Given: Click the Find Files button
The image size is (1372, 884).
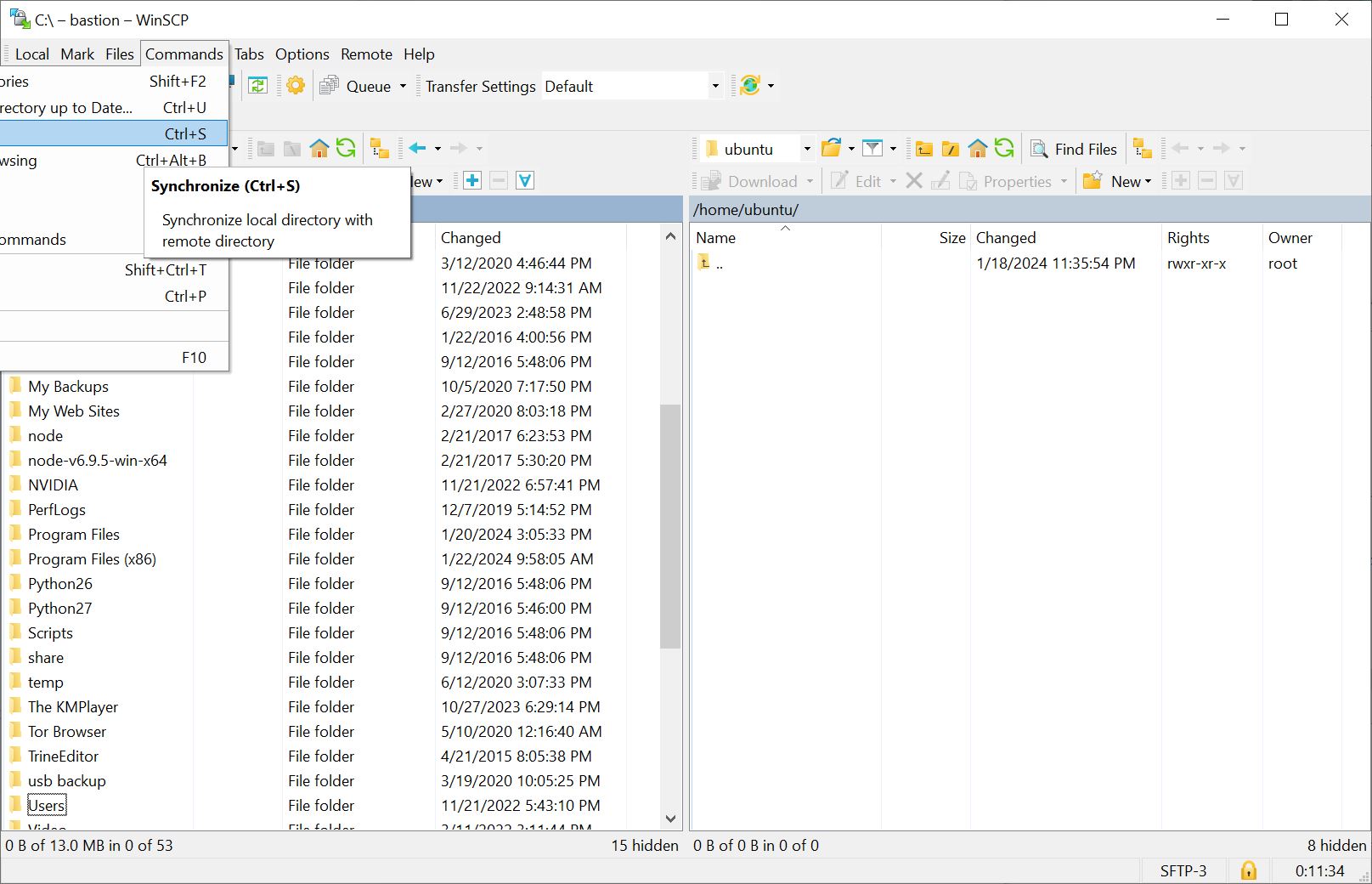Looking at the screenshot, I should coord(1074,150).
